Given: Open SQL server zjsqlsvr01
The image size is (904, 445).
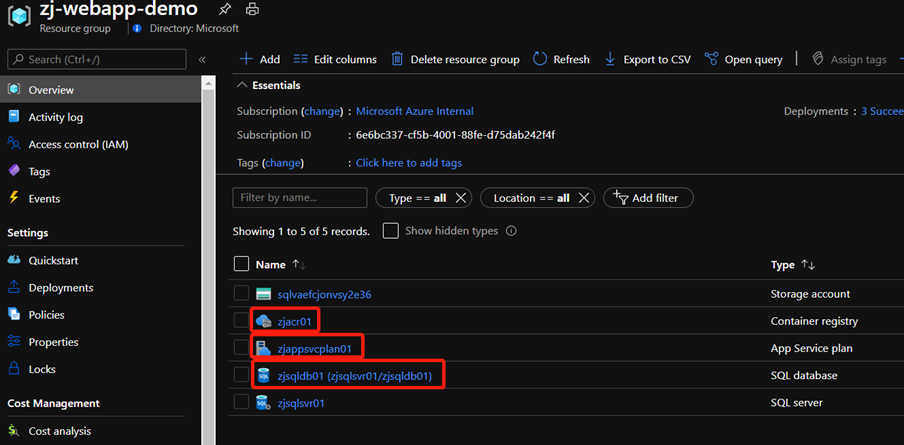Looking at the screenshot, I should click(301, 403).
